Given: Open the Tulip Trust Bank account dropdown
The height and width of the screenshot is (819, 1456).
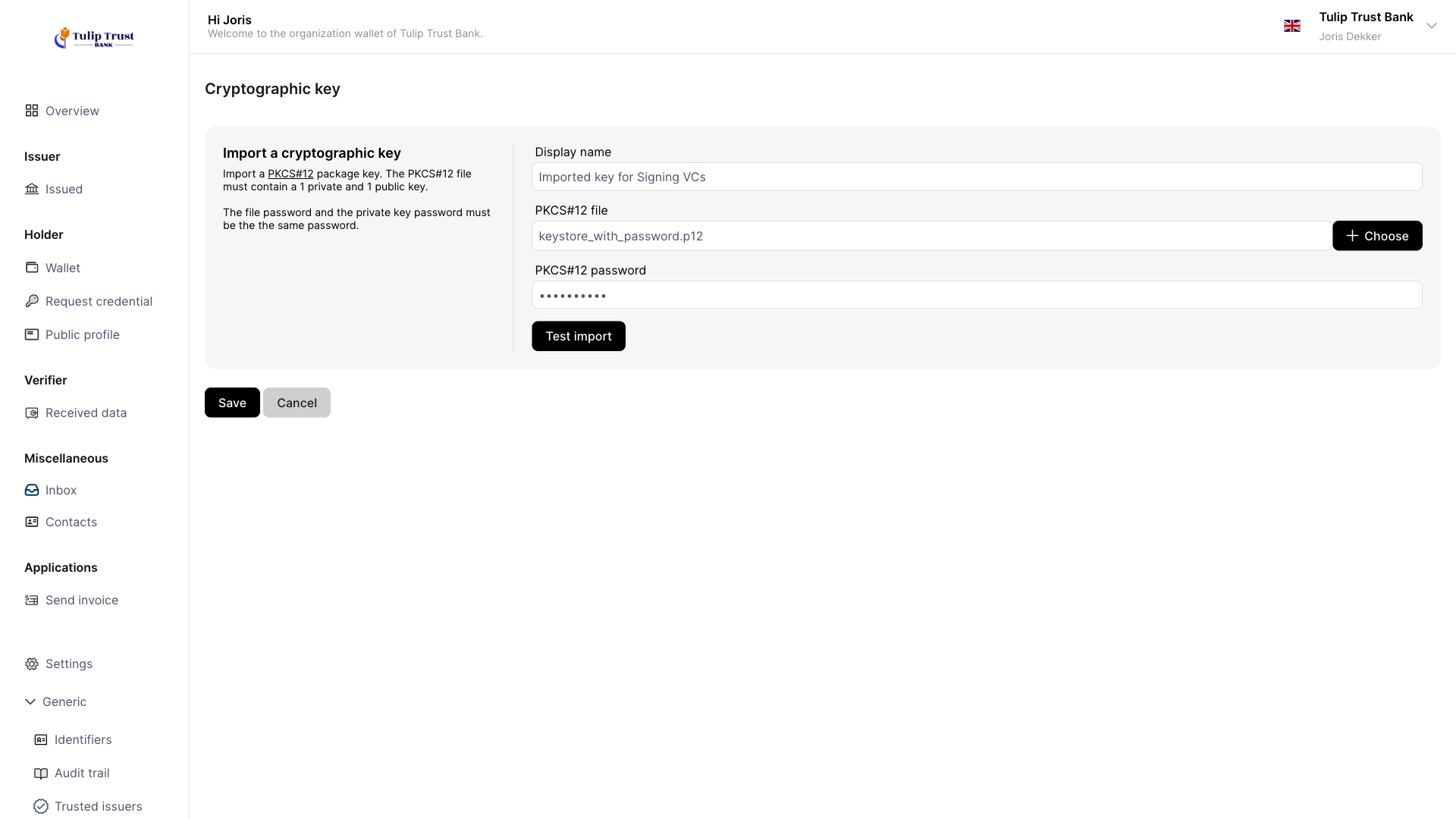Looking at the screenshot, I should pos(1431,26).
